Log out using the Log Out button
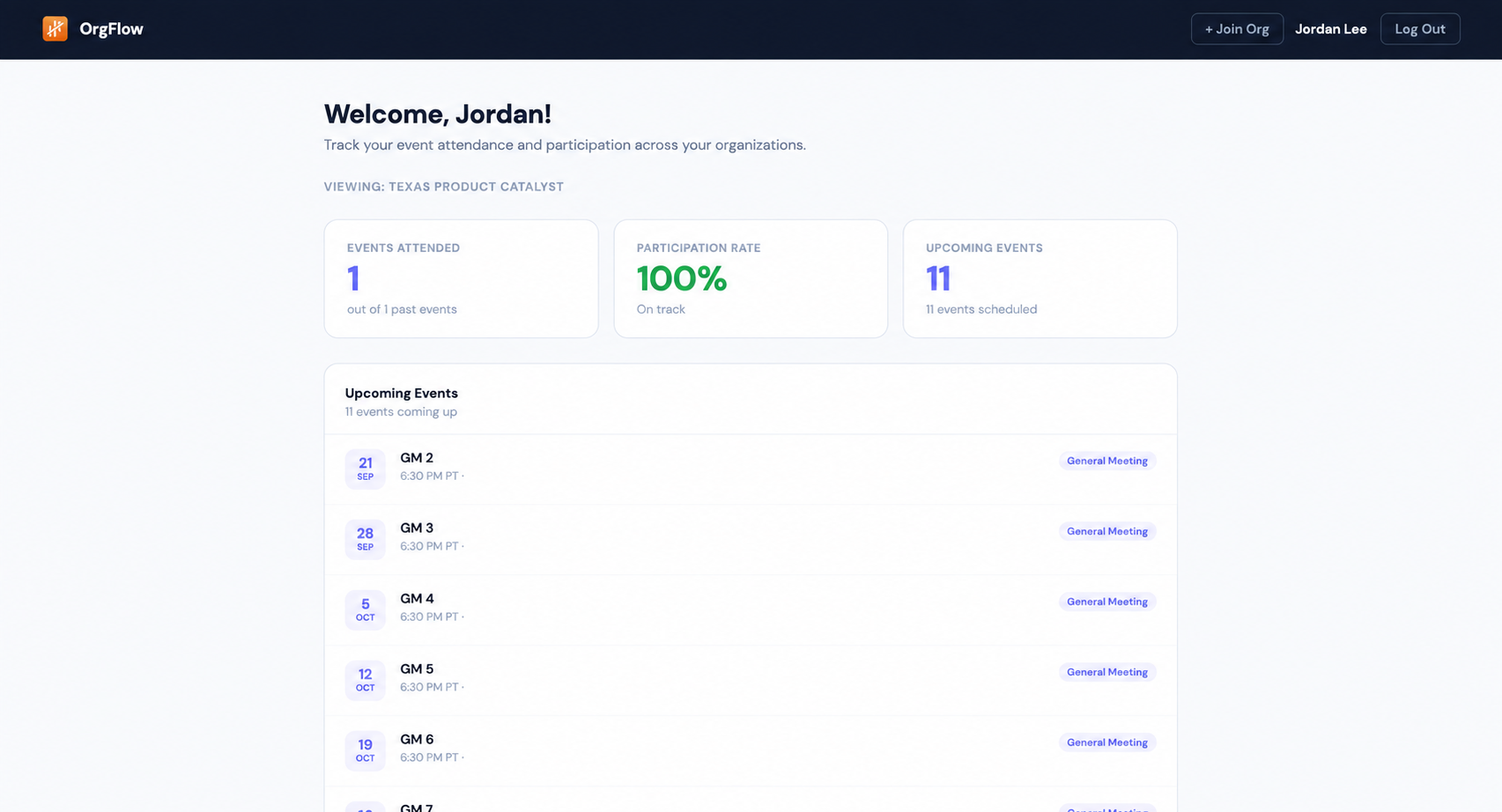Image resolution: width=1502 pixels, height=812 pixels. [1420, 29]
